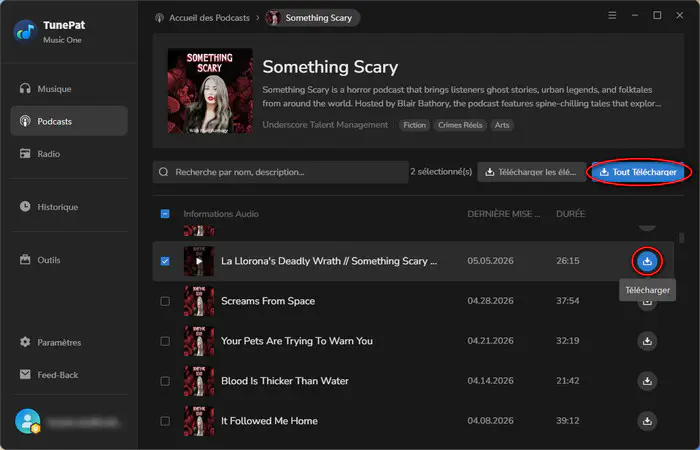Screen dimensions: 700x450
Task: Click the DURÉE column header
Action: pyautogui.click(x=570, y=214)
